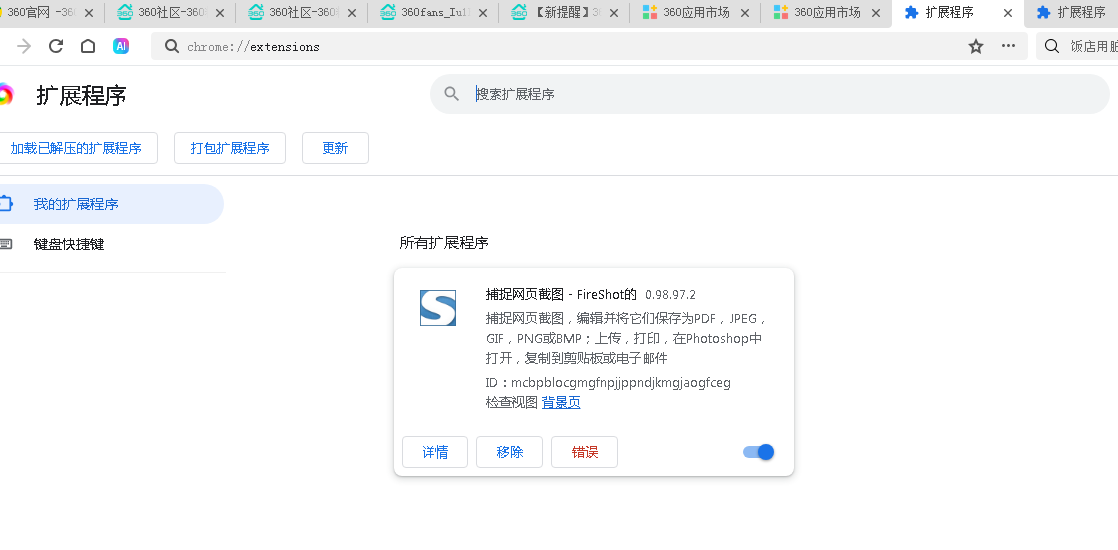Click the search icon beside 饭店用
This screenshot has width=1118, height=550.
click(1052, 46)
